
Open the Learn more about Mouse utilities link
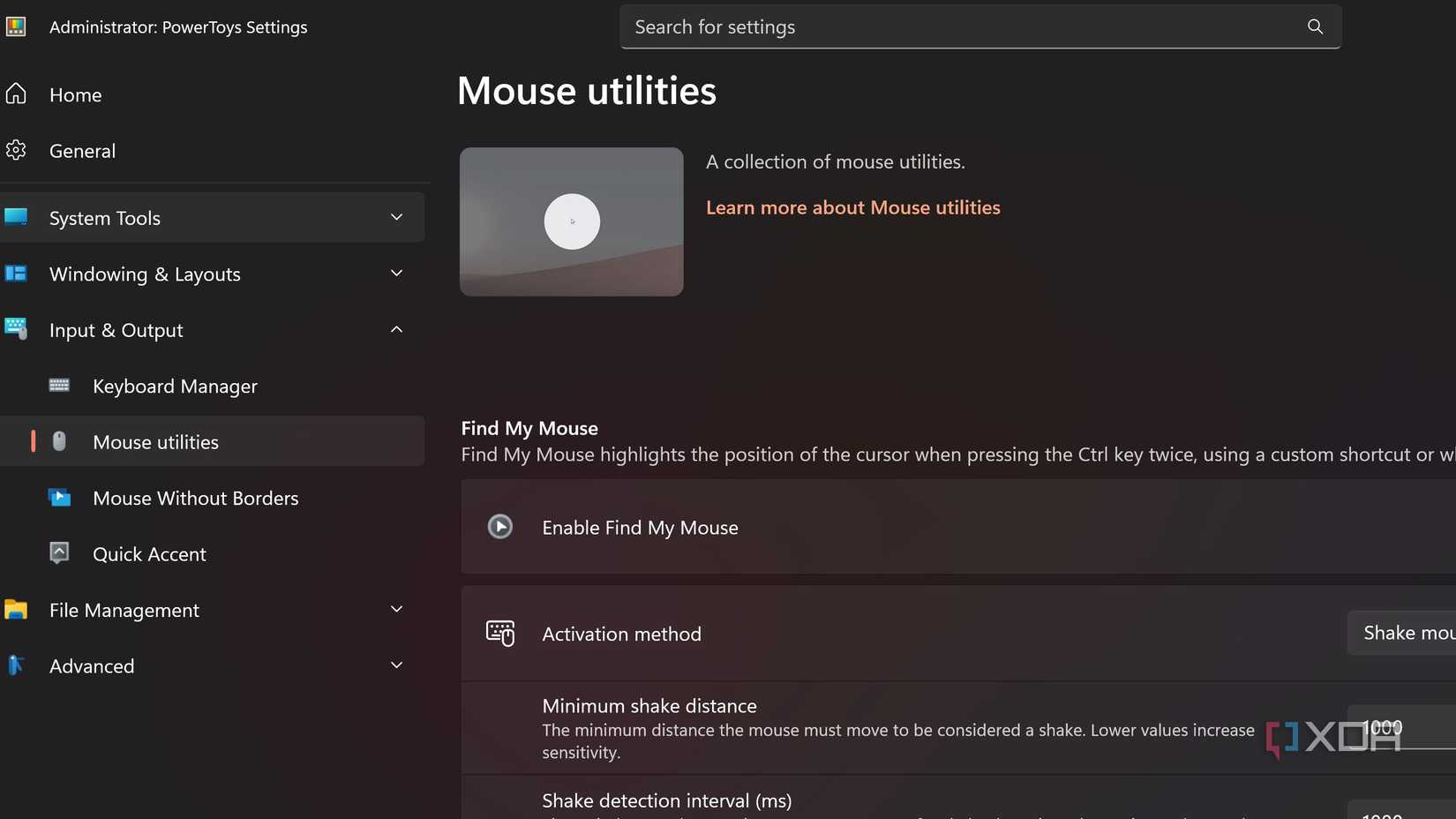[852, 207]
